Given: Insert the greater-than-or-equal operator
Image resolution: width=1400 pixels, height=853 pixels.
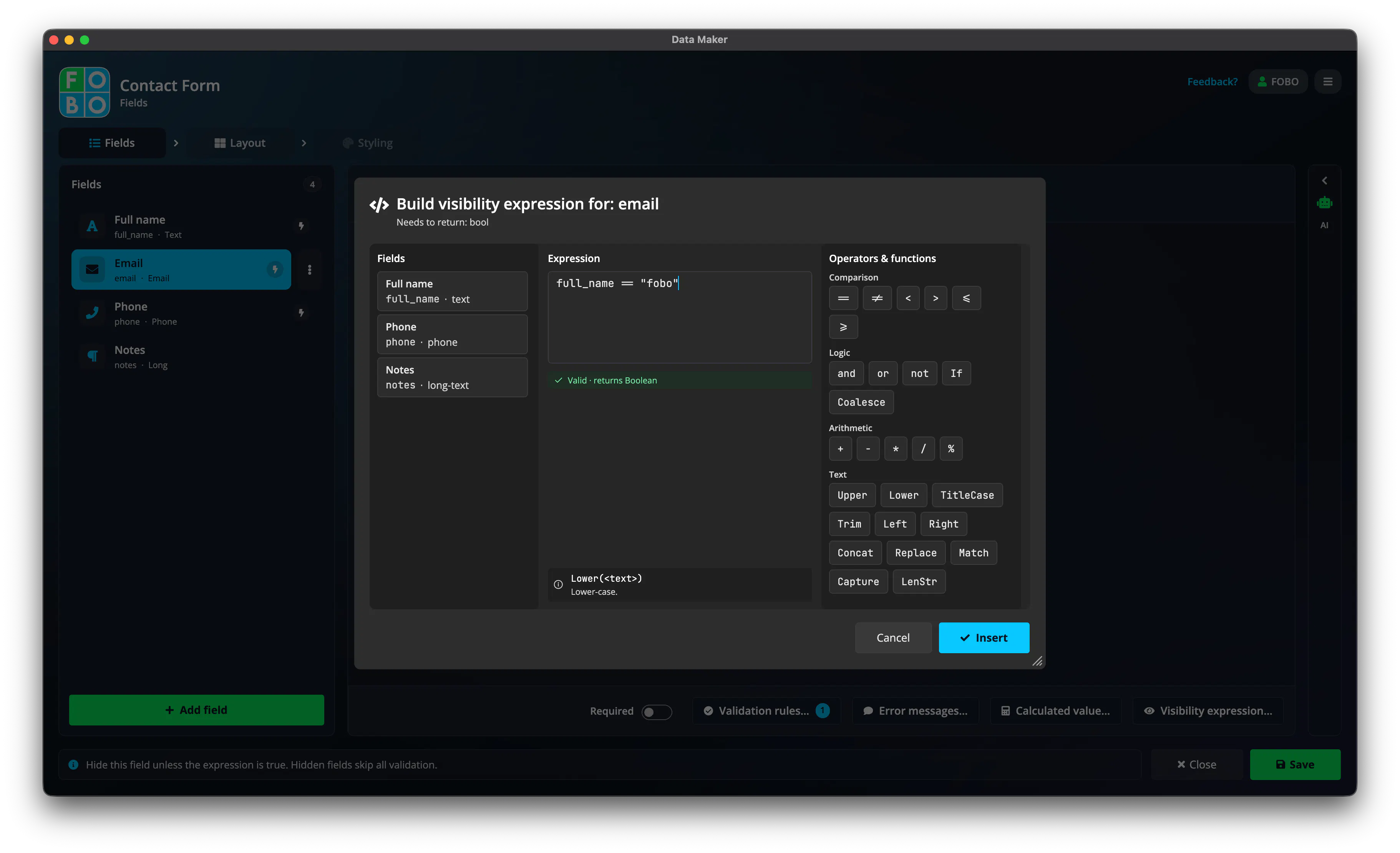Looking at the screenshot, I should point(843,327).
